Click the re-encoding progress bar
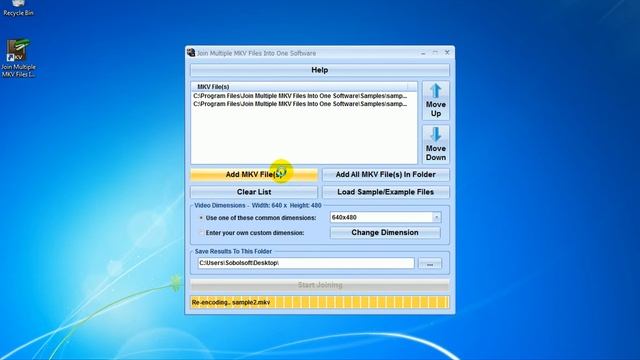Viewport: 640px width, 360px height. [x=320, y=302]
